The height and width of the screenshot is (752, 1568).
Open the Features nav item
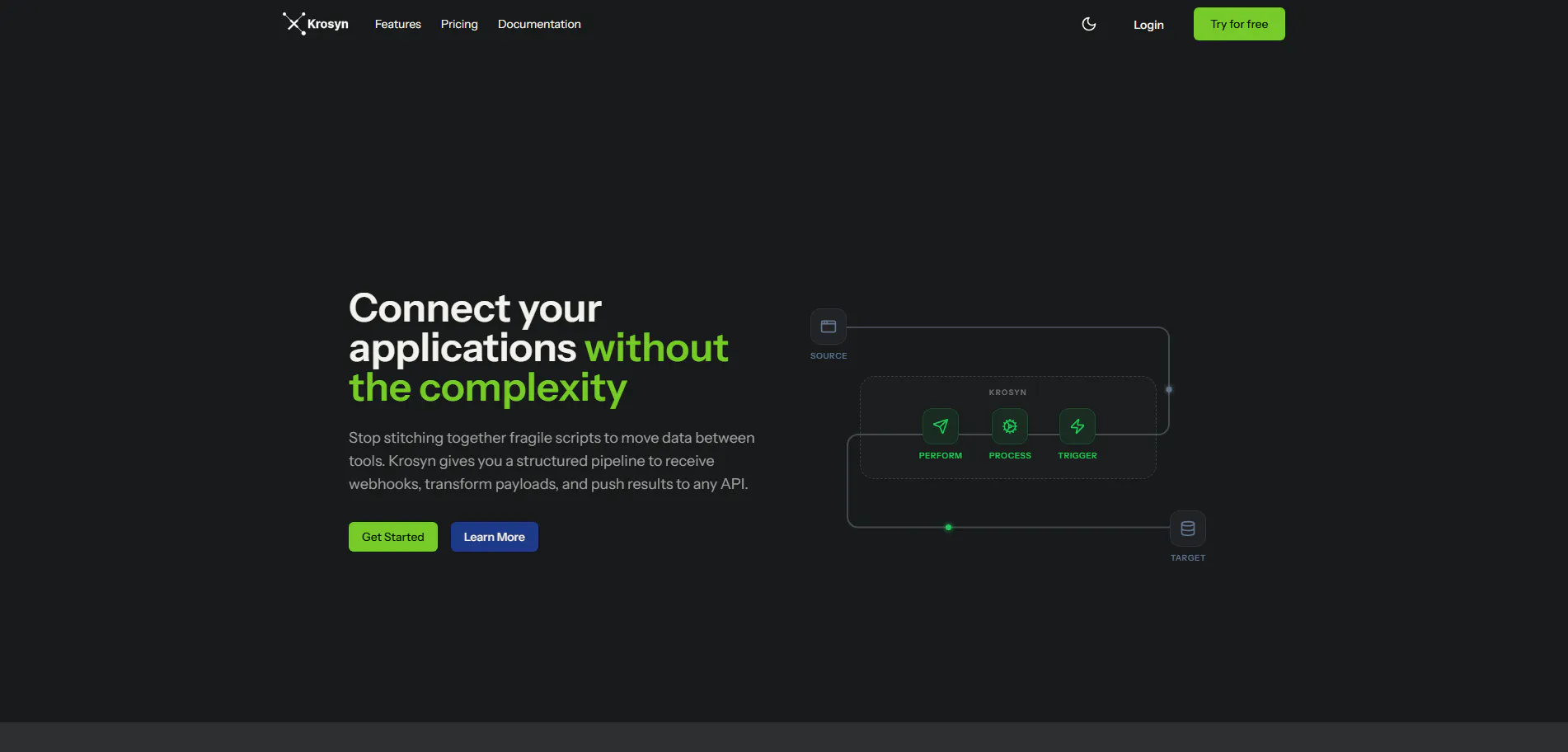[x=398, y=24]
